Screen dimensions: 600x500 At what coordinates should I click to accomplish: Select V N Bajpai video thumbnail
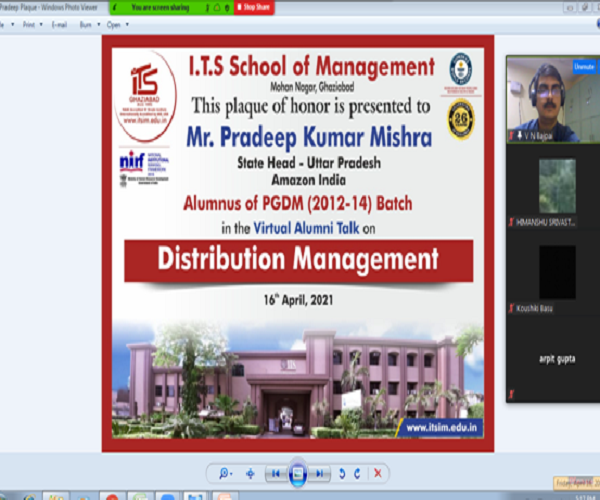click(x=553, y=99)
